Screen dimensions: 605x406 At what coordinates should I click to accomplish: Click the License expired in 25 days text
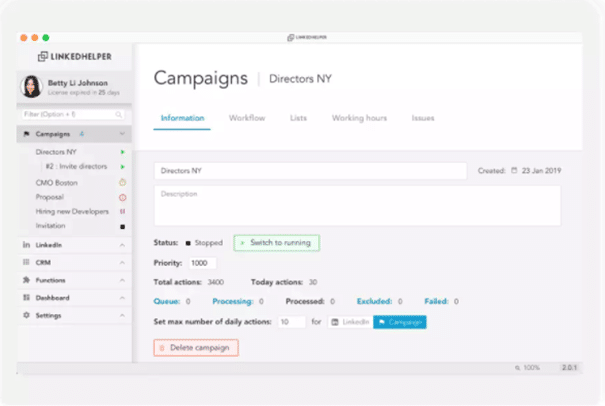pos(84,93)
